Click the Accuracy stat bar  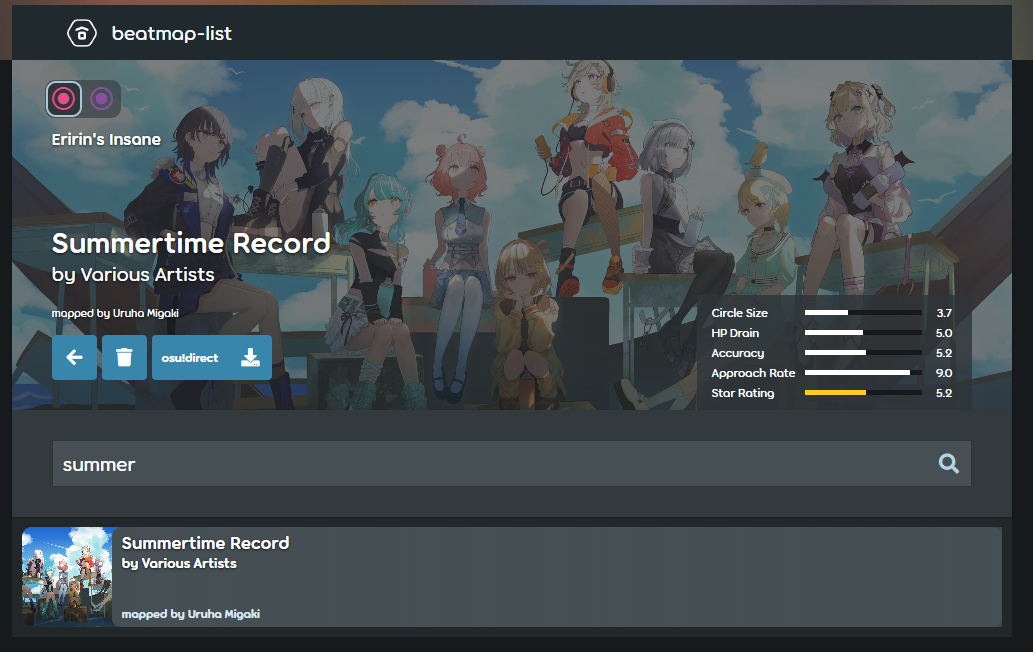(x=862, y=353)
